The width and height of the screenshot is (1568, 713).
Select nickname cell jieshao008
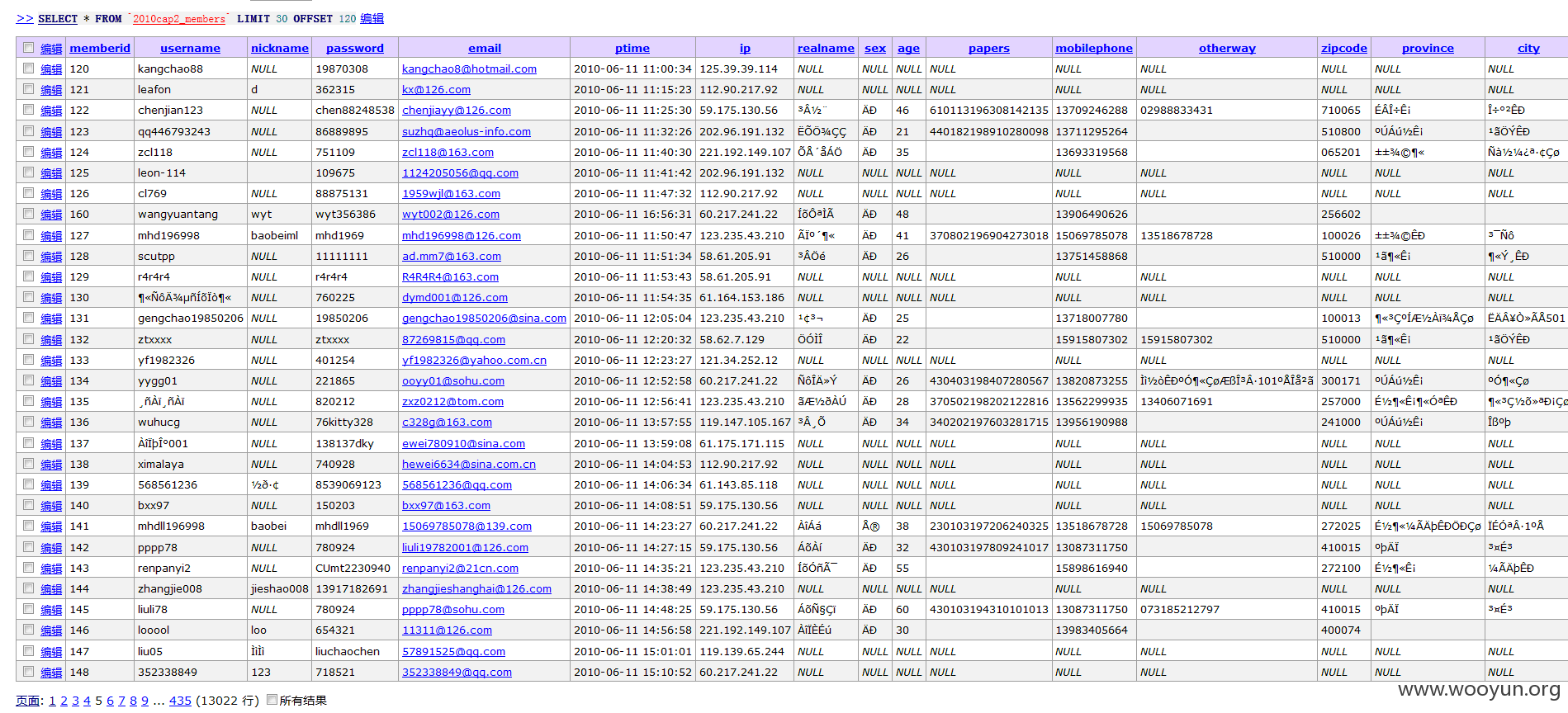(280, 589)
